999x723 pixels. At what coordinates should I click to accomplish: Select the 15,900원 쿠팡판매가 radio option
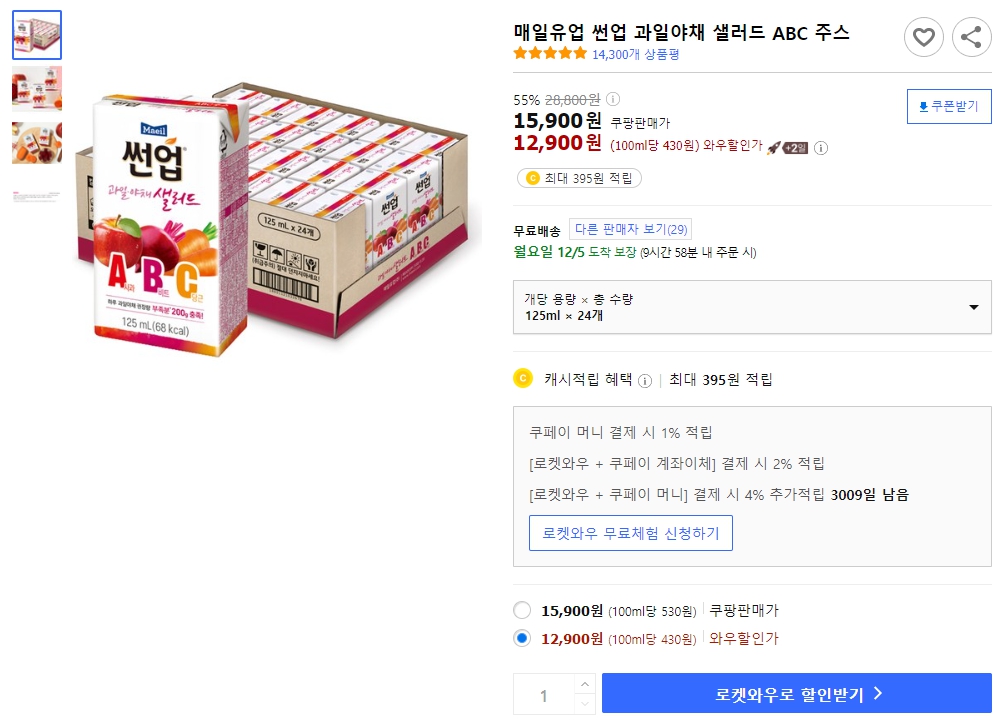tap(521, 610)
